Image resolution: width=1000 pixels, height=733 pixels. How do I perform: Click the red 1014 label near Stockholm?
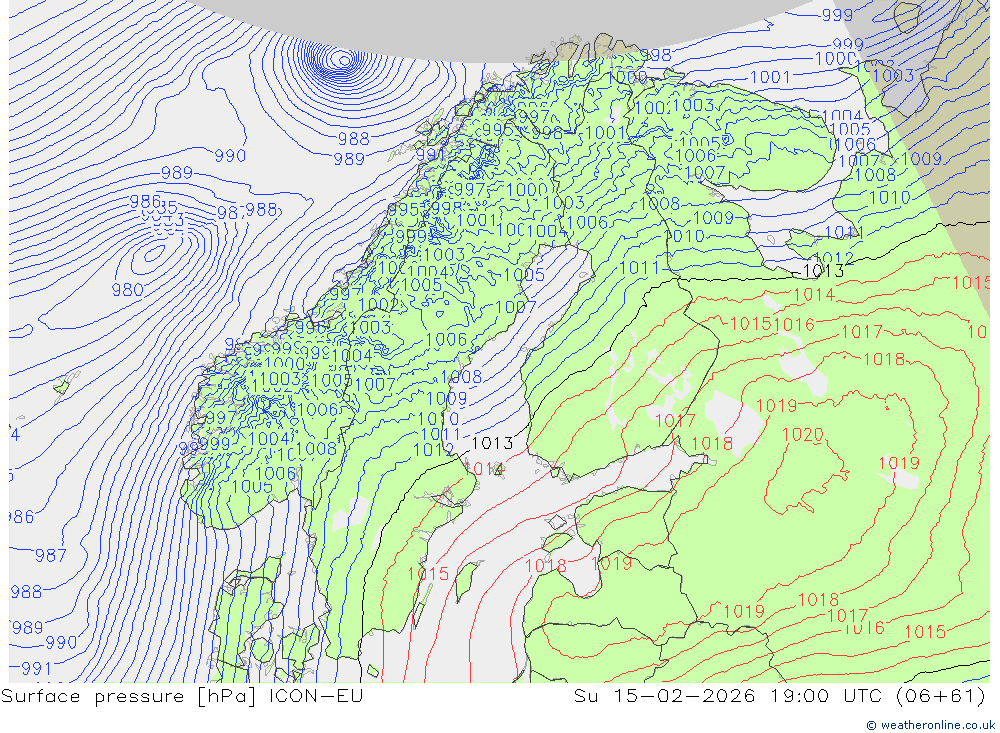[485, 469]
